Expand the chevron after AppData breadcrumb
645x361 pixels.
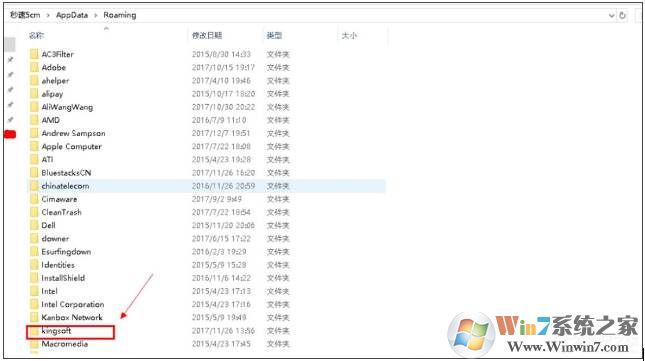tap(95, 15)
